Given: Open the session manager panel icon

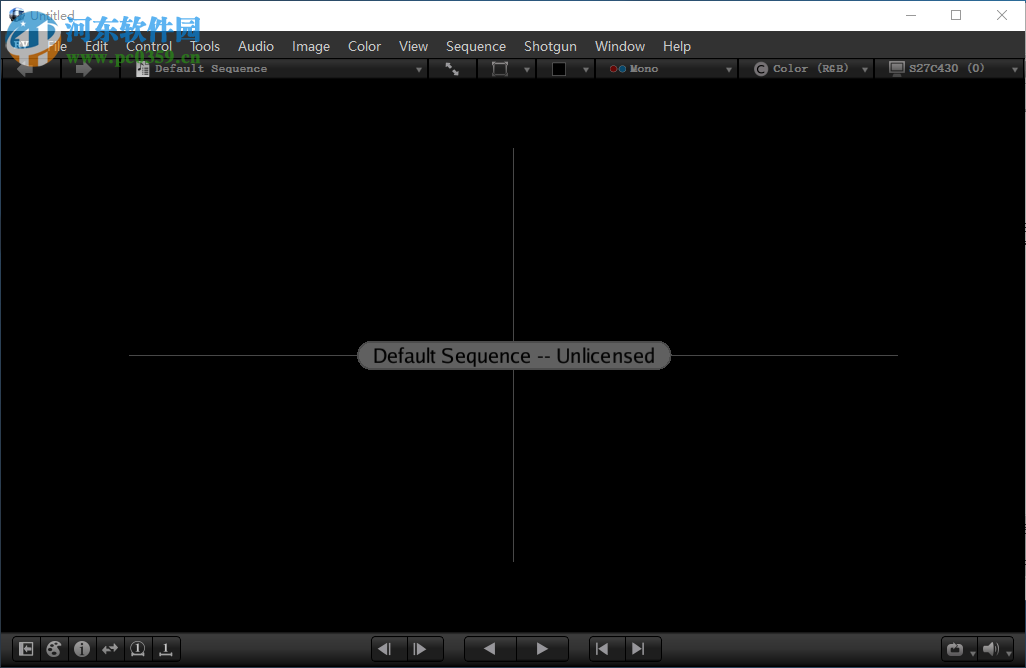Looking at the screenshot, I should 27,649.
